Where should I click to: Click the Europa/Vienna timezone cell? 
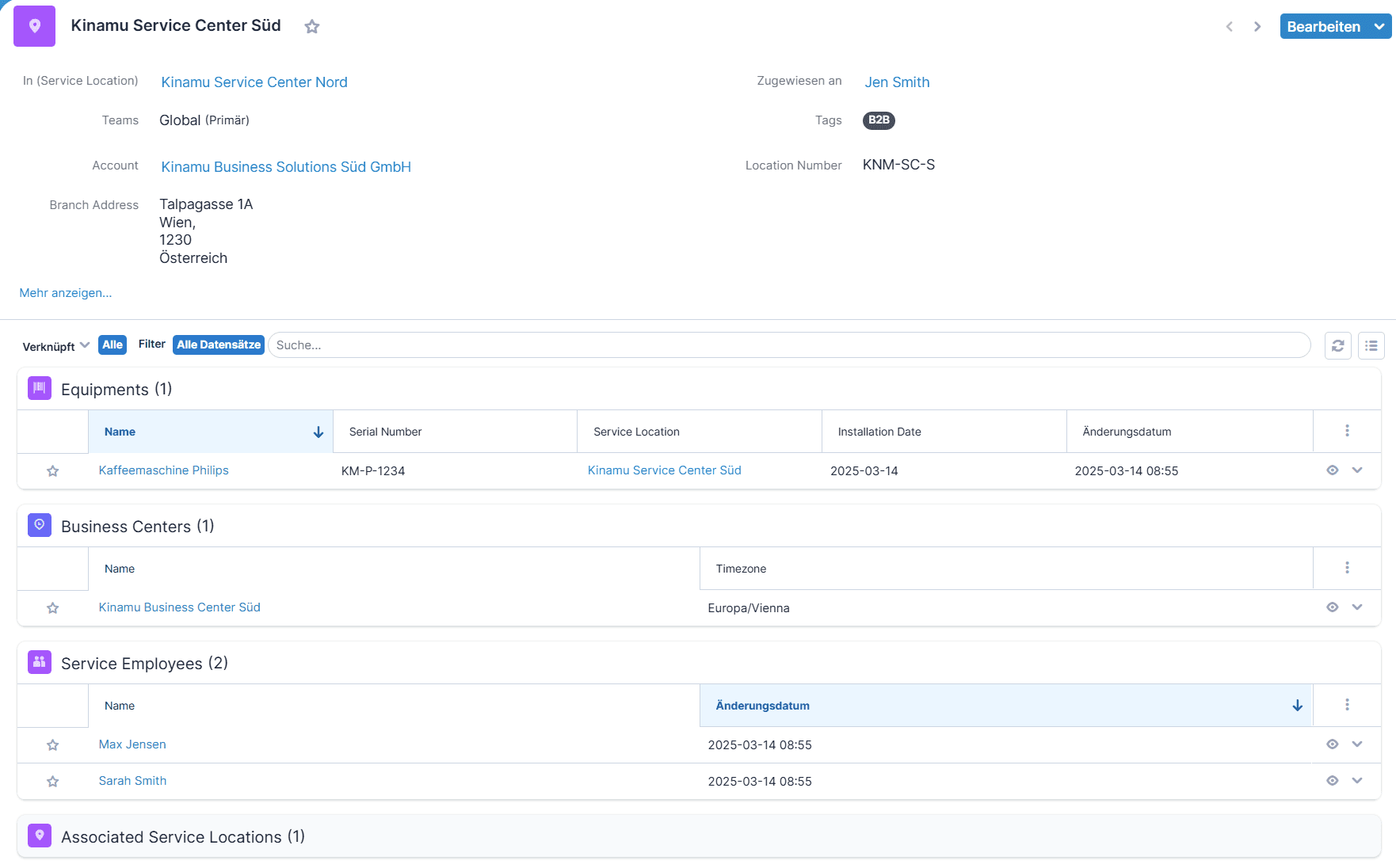[x=749, y=608]
